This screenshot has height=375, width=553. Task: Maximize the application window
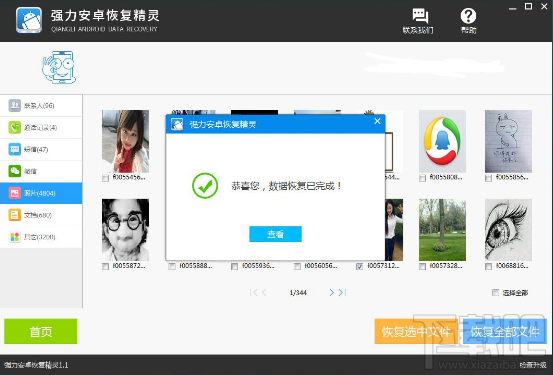[528, 6]
